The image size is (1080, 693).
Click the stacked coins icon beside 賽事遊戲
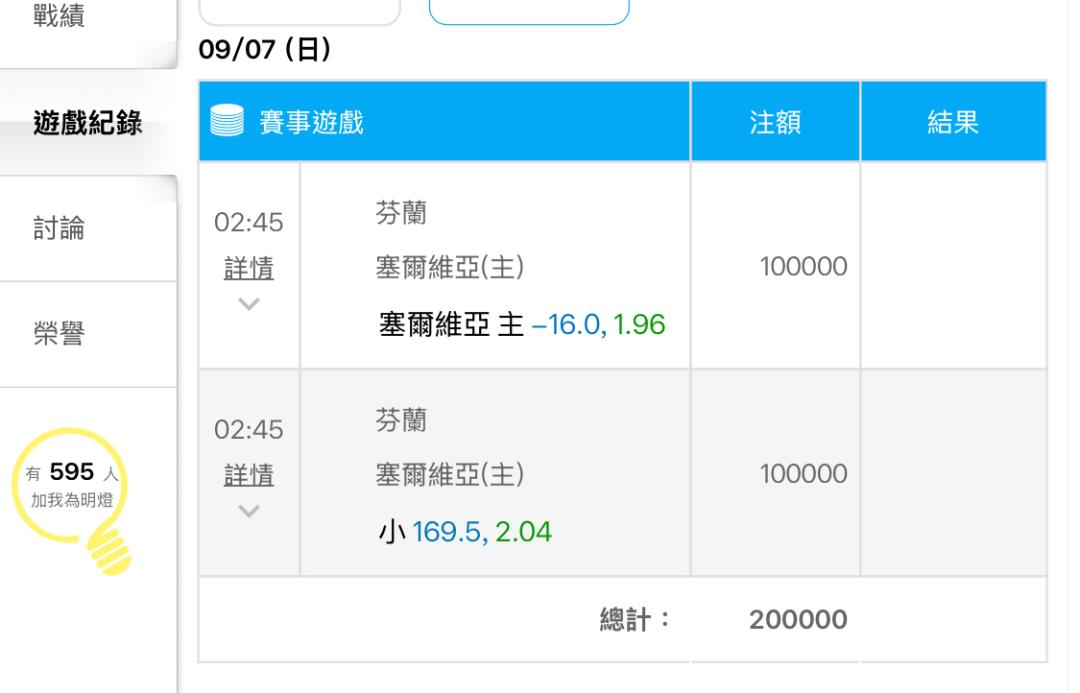click(226, 123)
